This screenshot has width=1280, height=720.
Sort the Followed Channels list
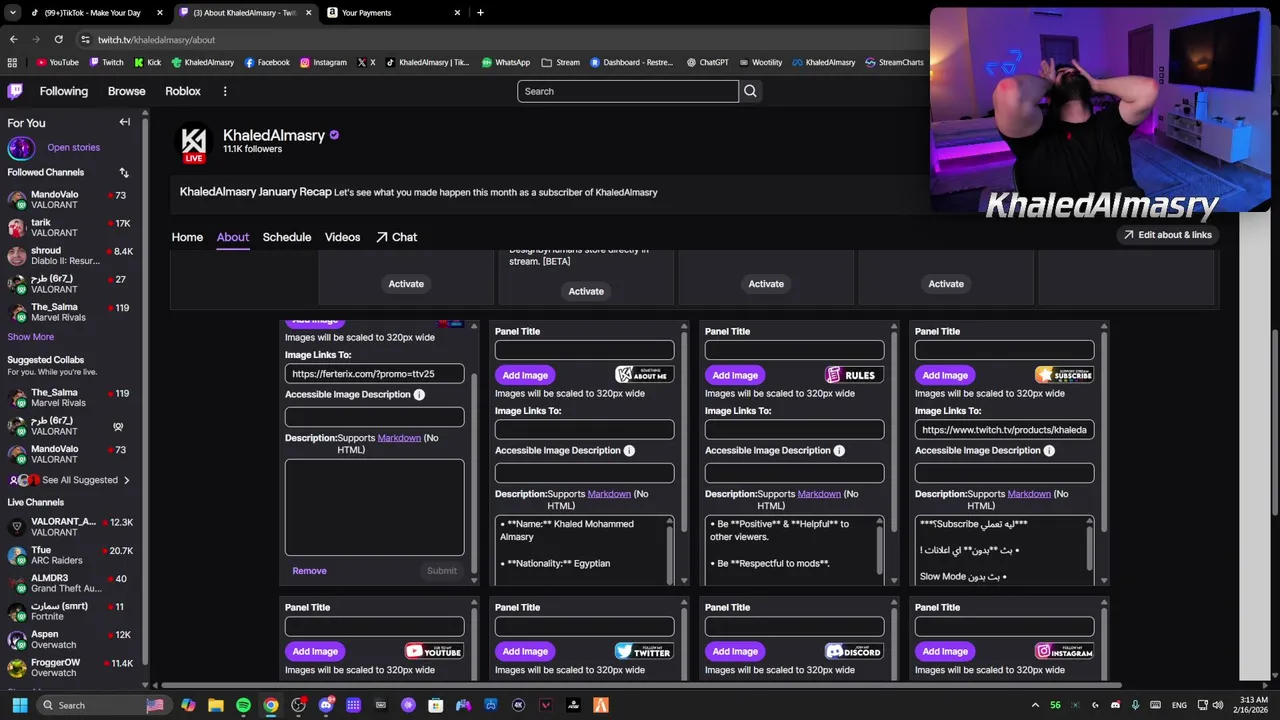pyautogui.click(x=124, y=172)
